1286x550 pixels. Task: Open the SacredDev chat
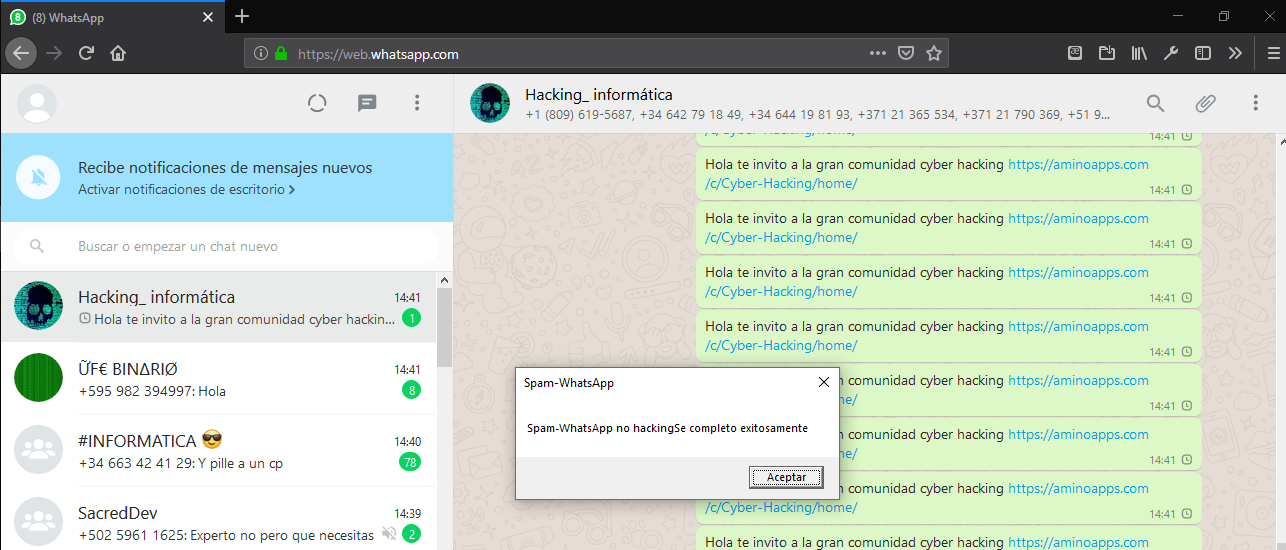(x=218, y=519)
